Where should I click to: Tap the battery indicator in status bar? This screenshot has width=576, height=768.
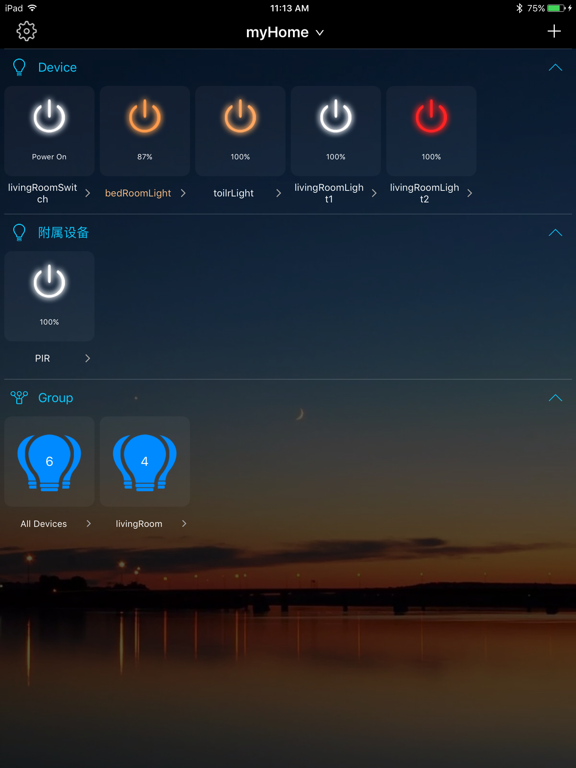tap(556, 8)
